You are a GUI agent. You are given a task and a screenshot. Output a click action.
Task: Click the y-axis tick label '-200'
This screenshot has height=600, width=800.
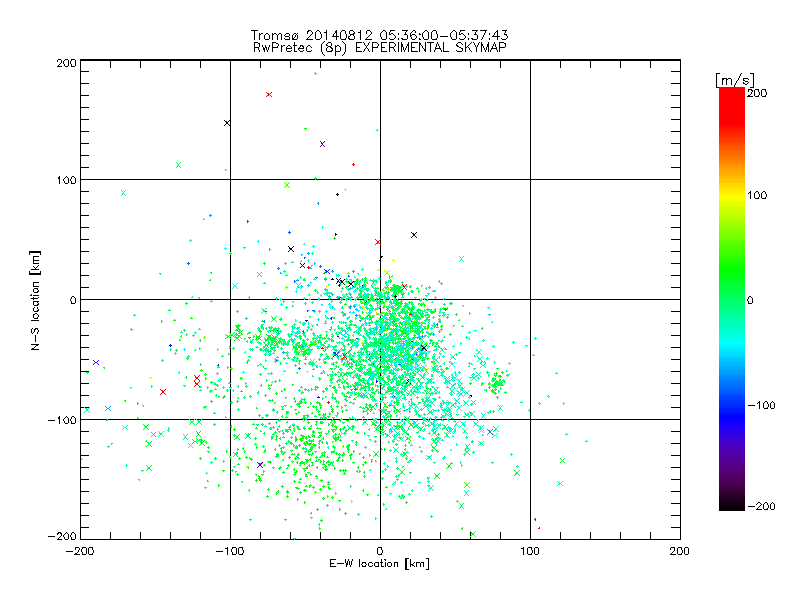tap(62, 536)
